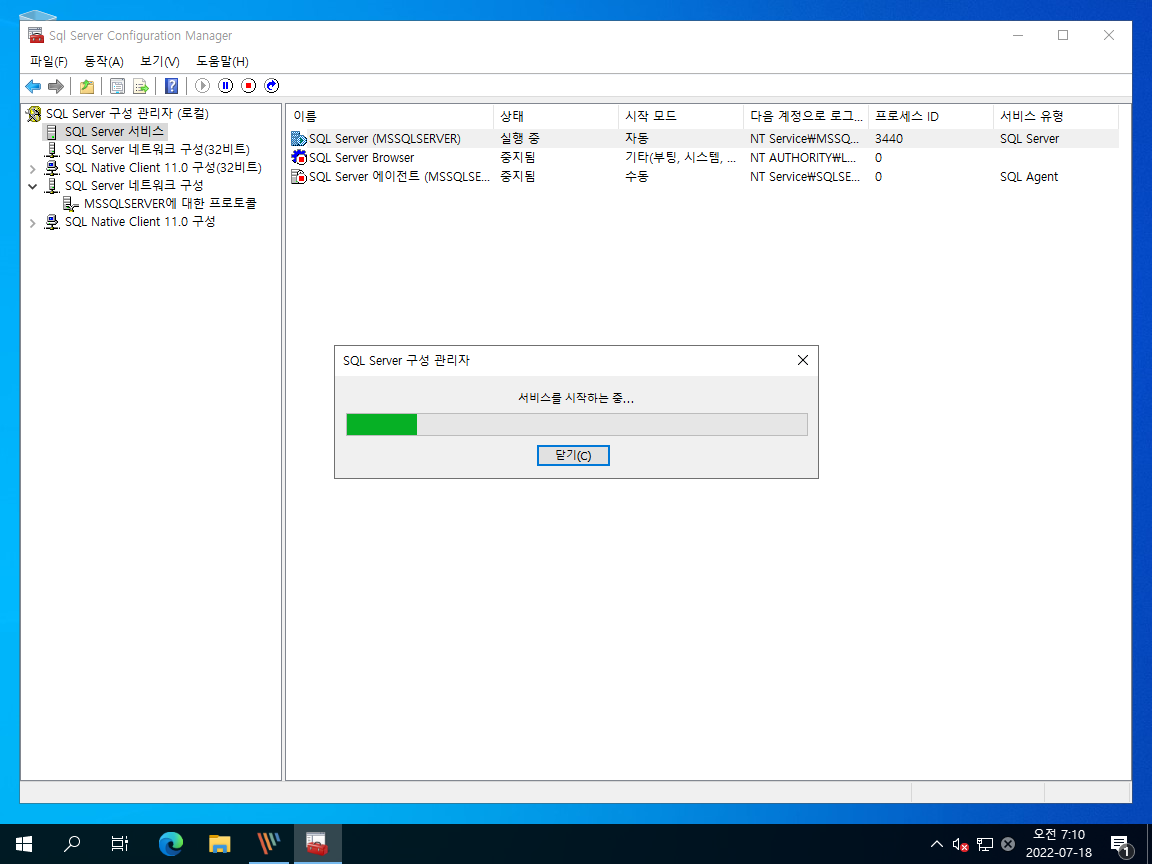Viewport: 1152px width, 864px height.
Task: Open the 도움말(H) menu
Action: [x=222, y=62]
